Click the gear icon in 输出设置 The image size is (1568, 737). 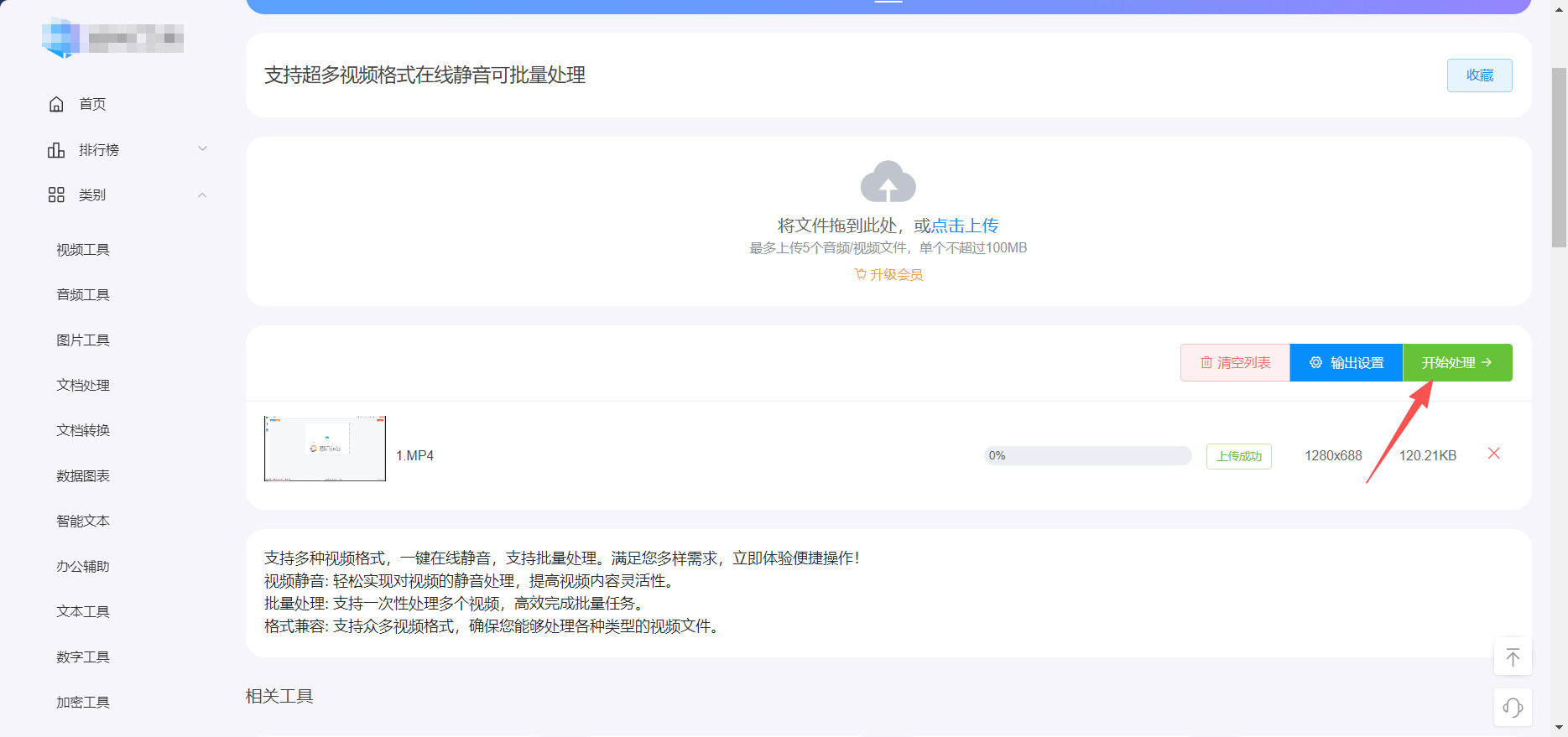tap(1315, 363)
